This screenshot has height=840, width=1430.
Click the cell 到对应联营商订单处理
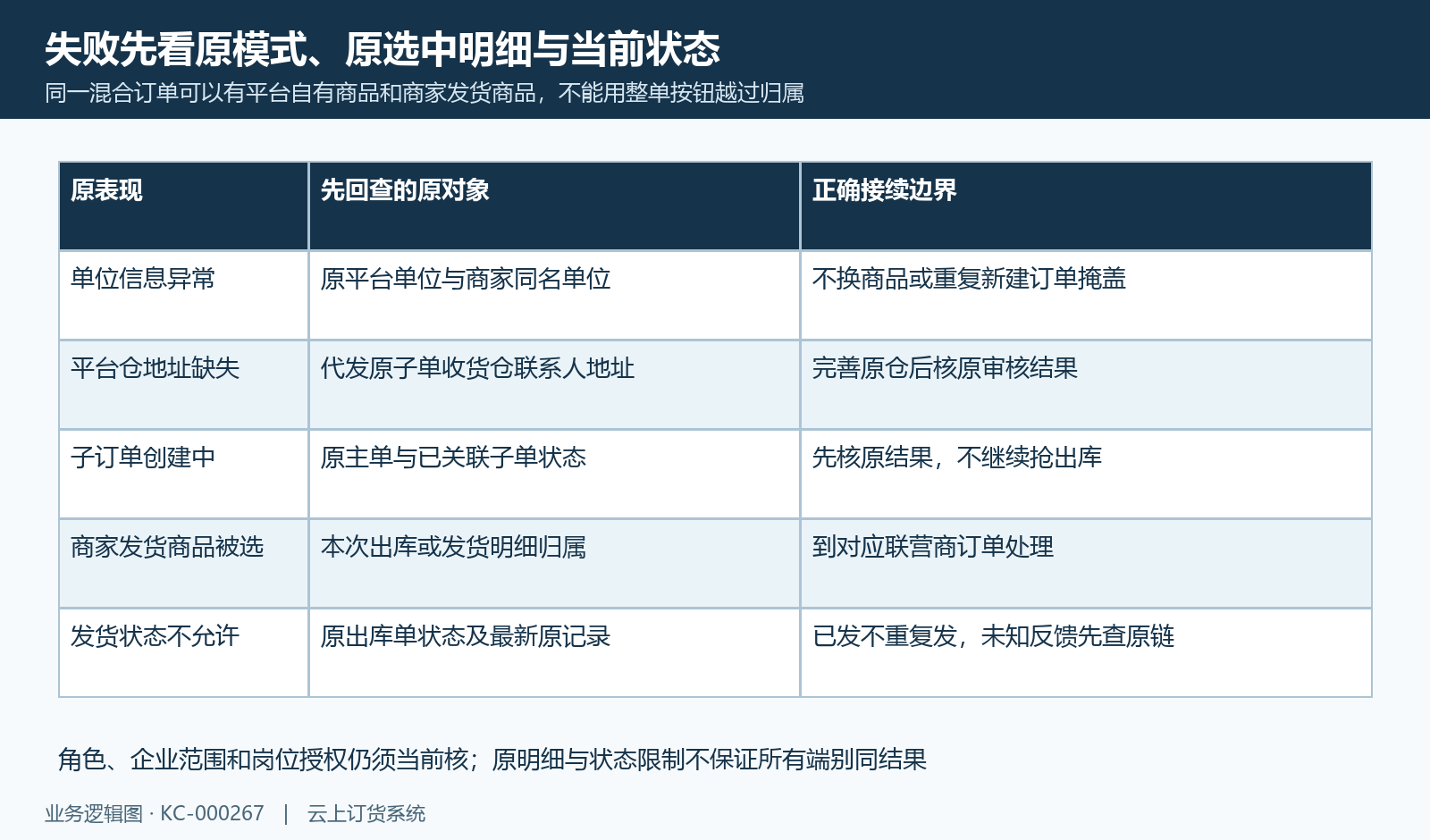click(1086, 564)
